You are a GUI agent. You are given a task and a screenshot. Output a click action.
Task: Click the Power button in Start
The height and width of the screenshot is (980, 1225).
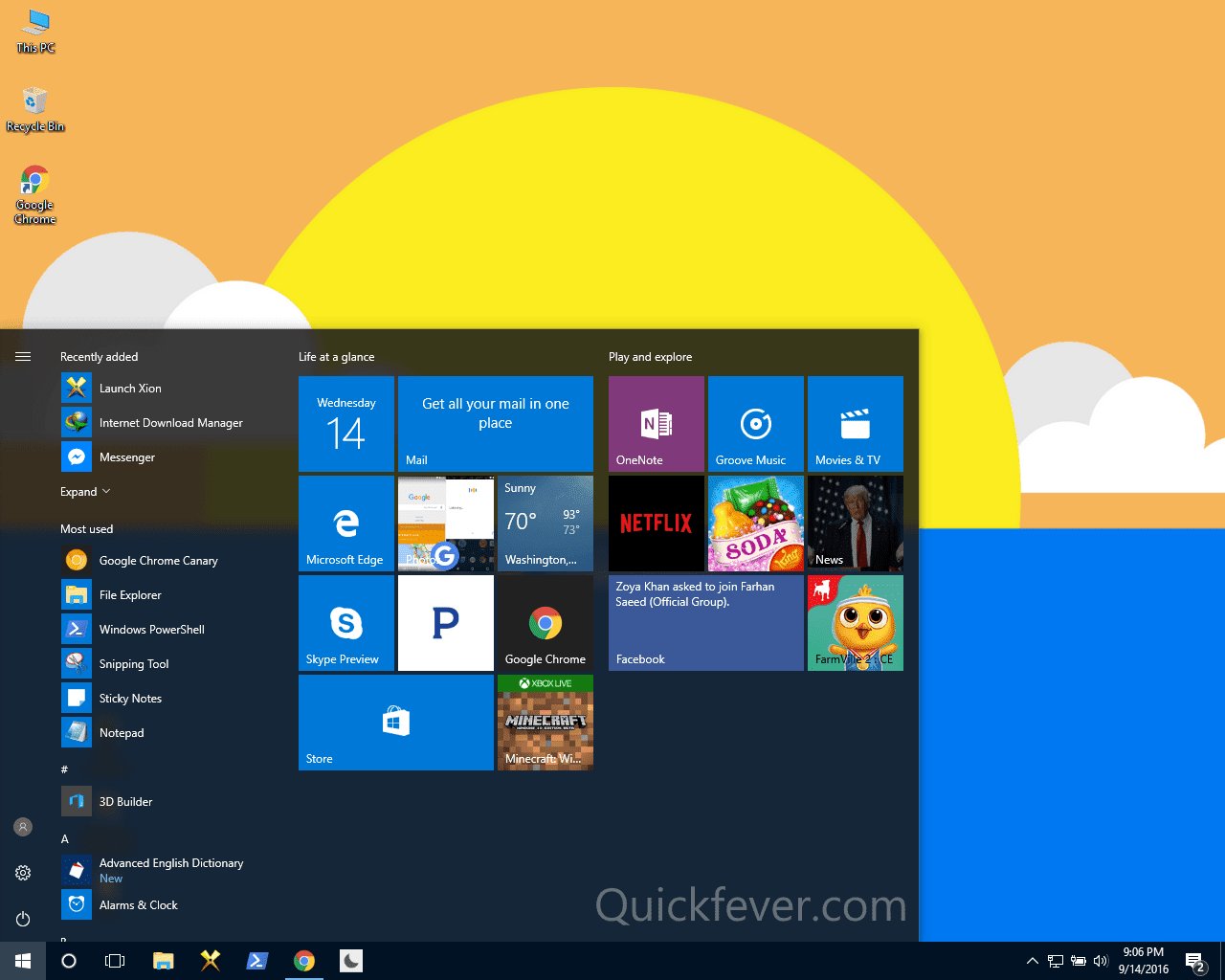pos(23,919)
